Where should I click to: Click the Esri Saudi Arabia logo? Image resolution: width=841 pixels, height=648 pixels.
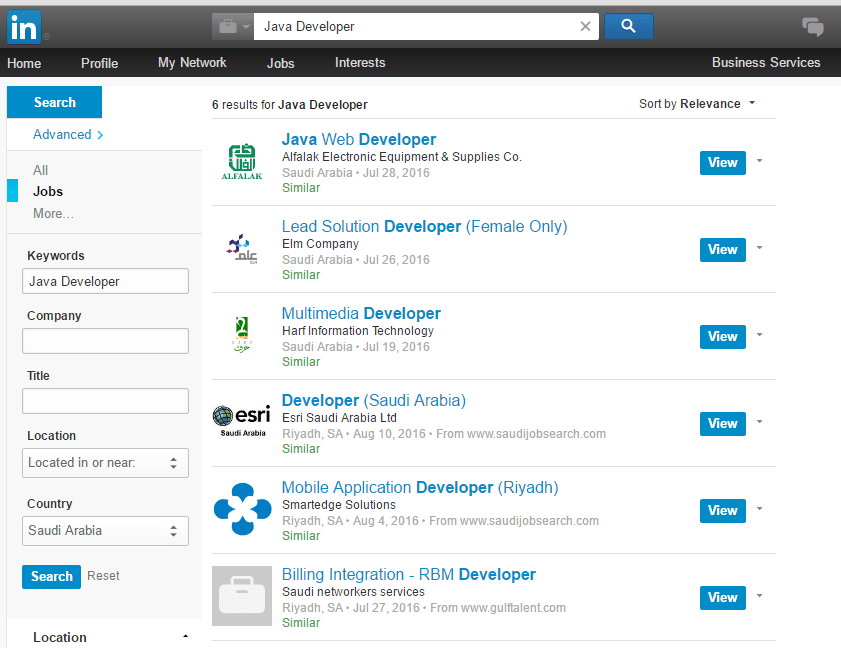242,422
